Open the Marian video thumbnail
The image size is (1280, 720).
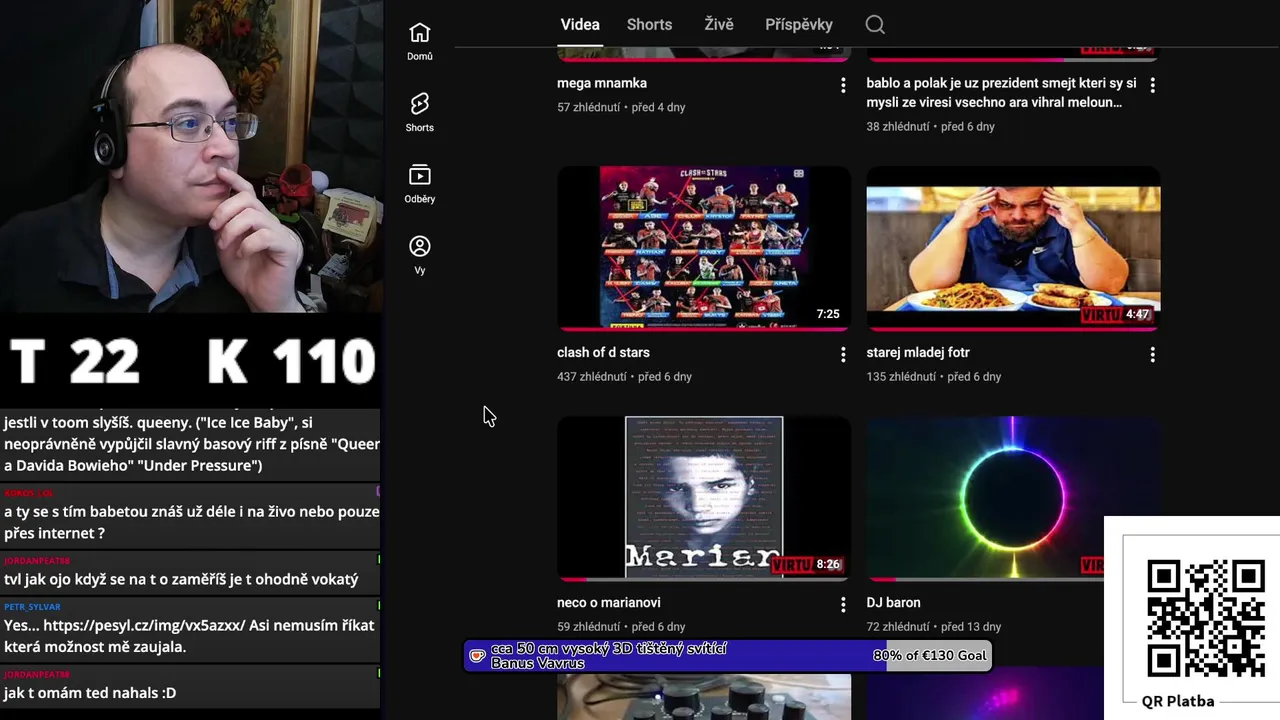(x=704, y=498)
